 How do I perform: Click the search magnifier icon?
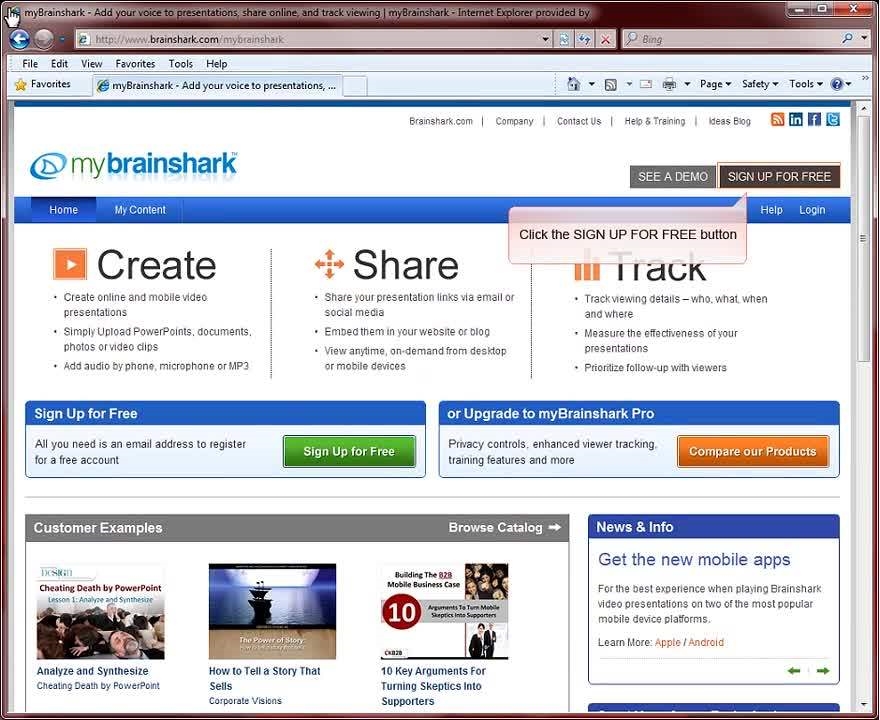tap(847, 39)
